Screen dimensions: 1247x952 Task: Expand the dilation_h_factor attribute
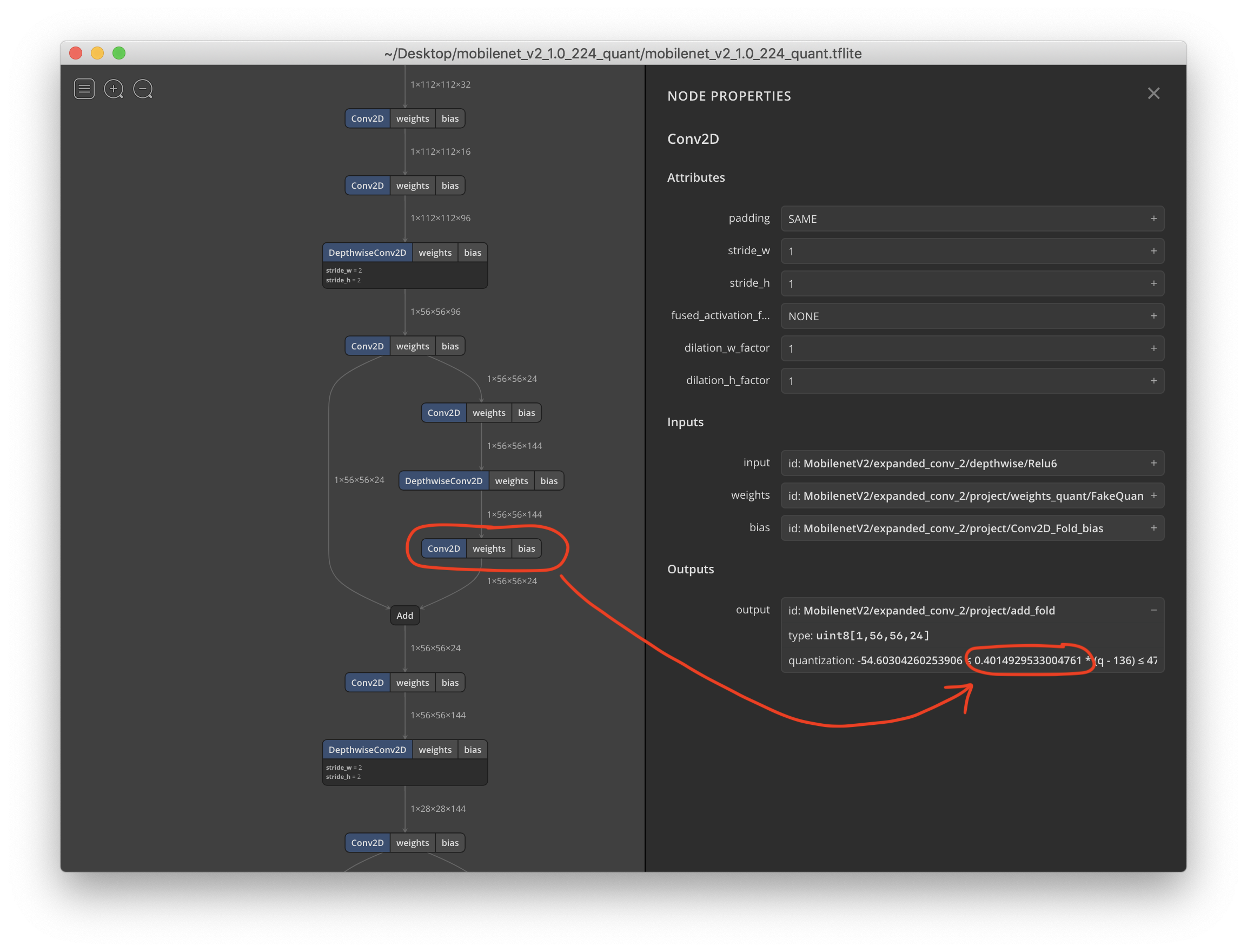click(1153, 381)
